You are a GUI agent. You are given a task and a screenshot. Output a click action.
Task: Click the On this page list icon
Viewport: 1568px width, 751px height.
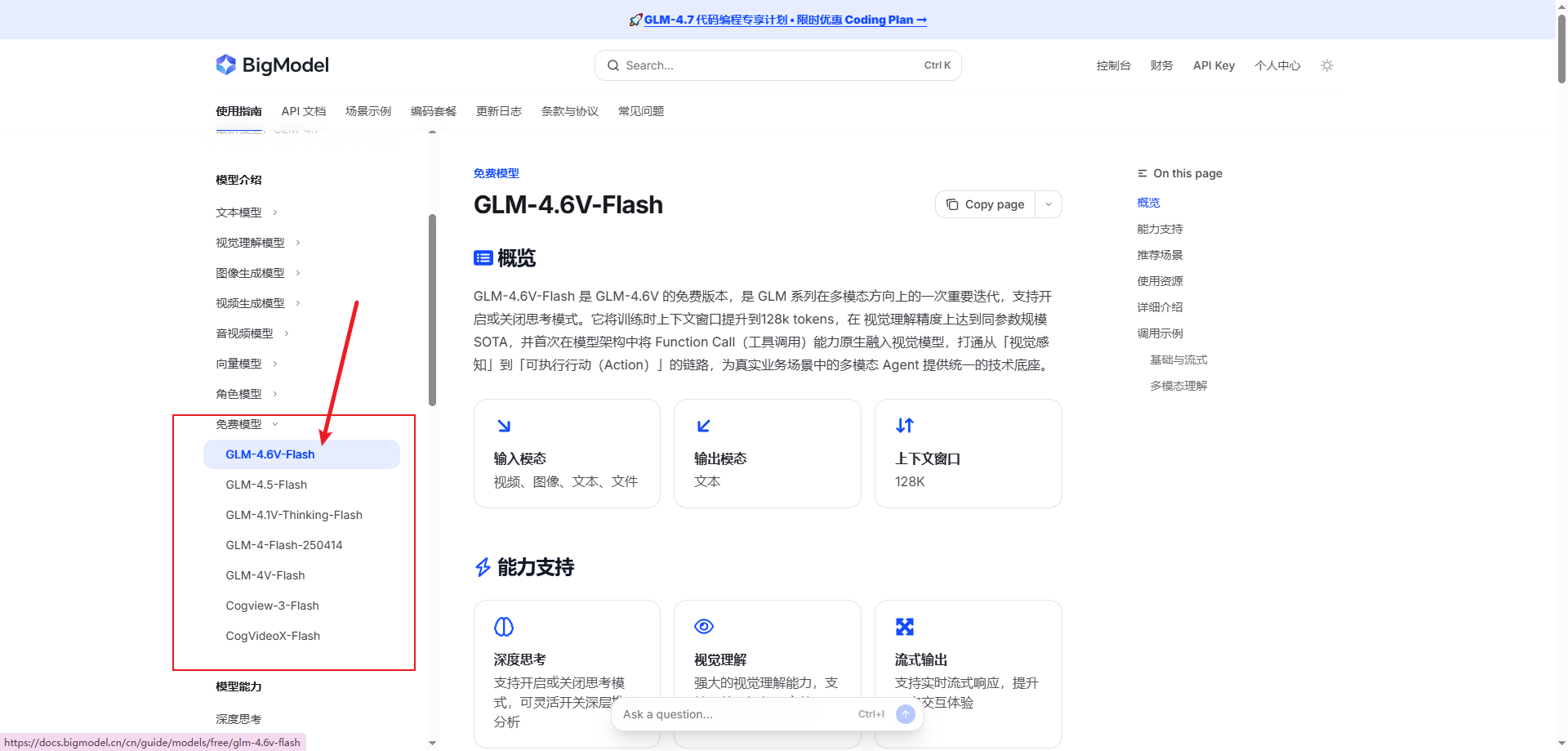click(x=1143, y=173)
